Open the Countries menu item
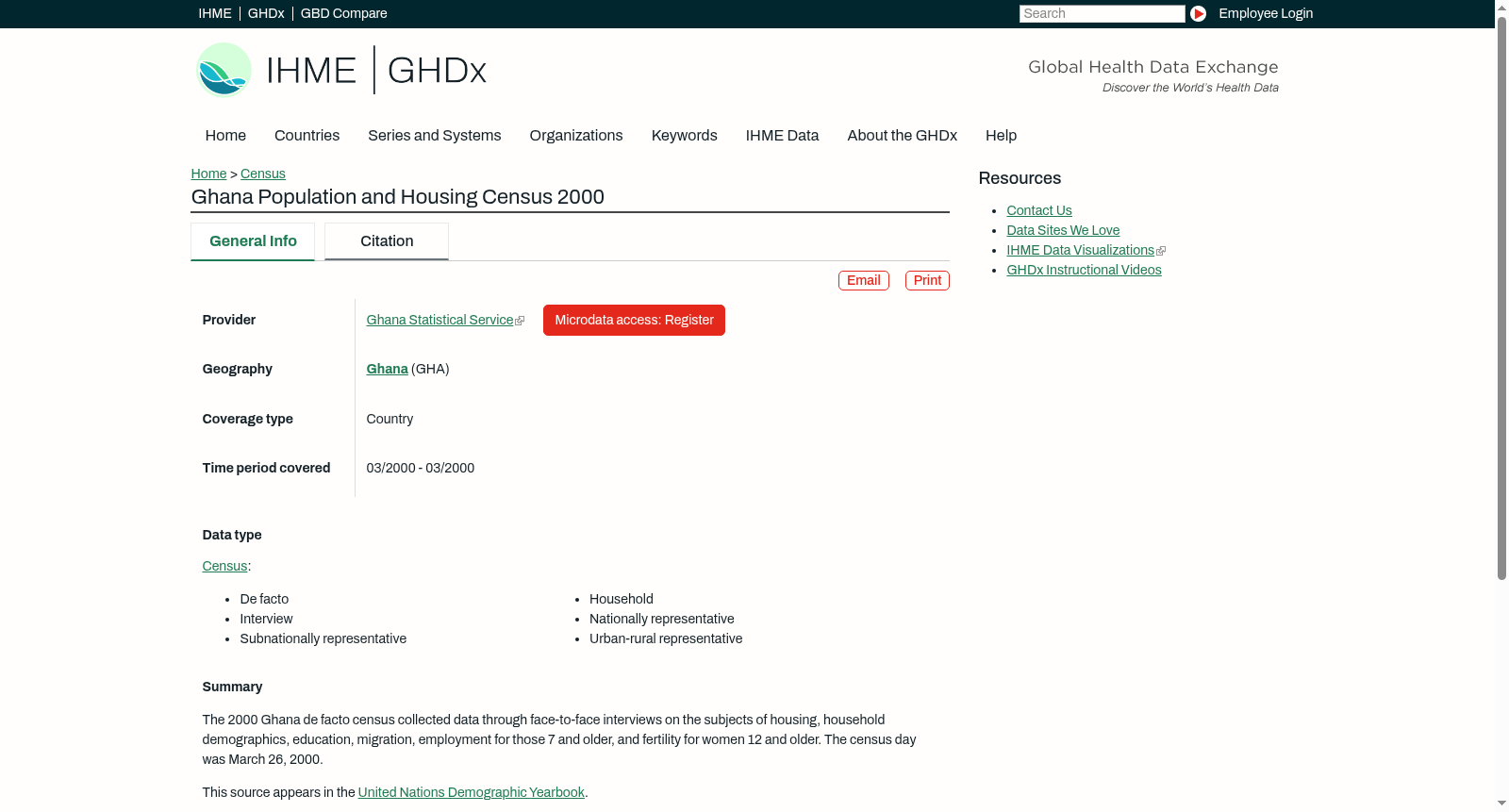Screen dimensions: 1509x812 (x=307, y=135)
